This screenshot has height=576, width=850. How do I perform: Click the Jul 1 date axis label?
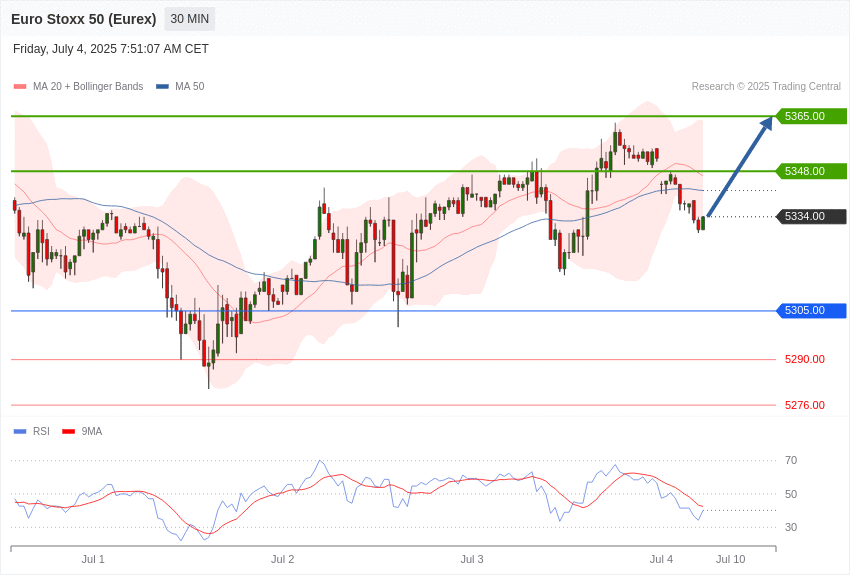click(x=93, y=559)
